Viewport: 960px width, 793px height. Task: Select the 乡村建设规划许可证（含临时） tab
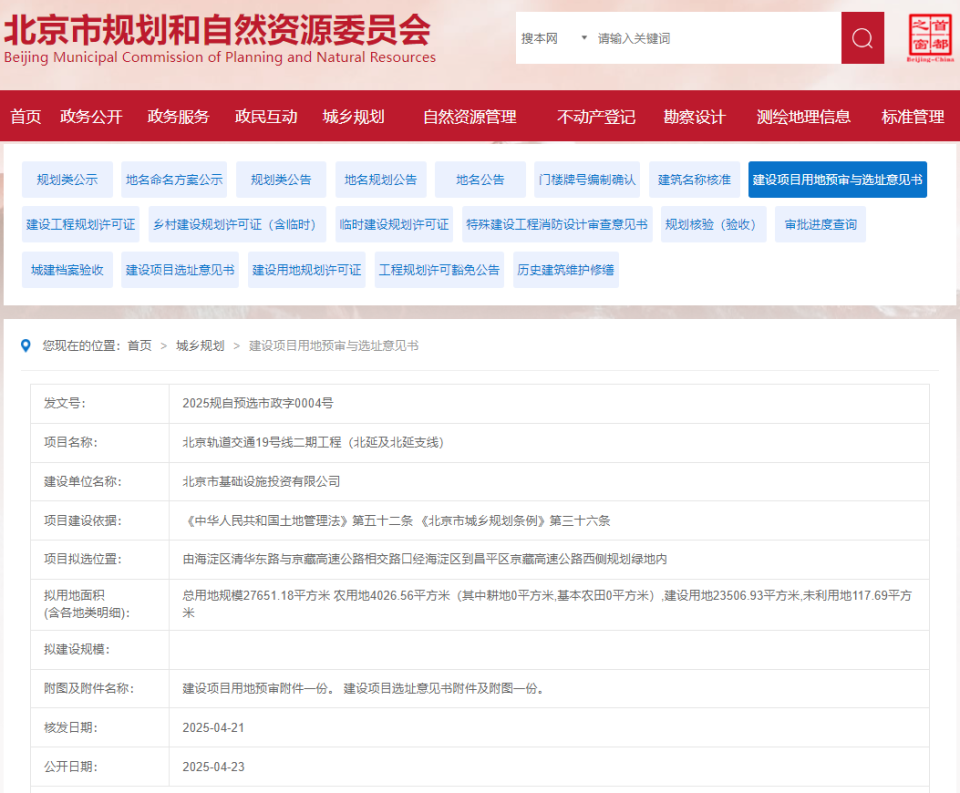pyautogui.click(x=237, y=224)
